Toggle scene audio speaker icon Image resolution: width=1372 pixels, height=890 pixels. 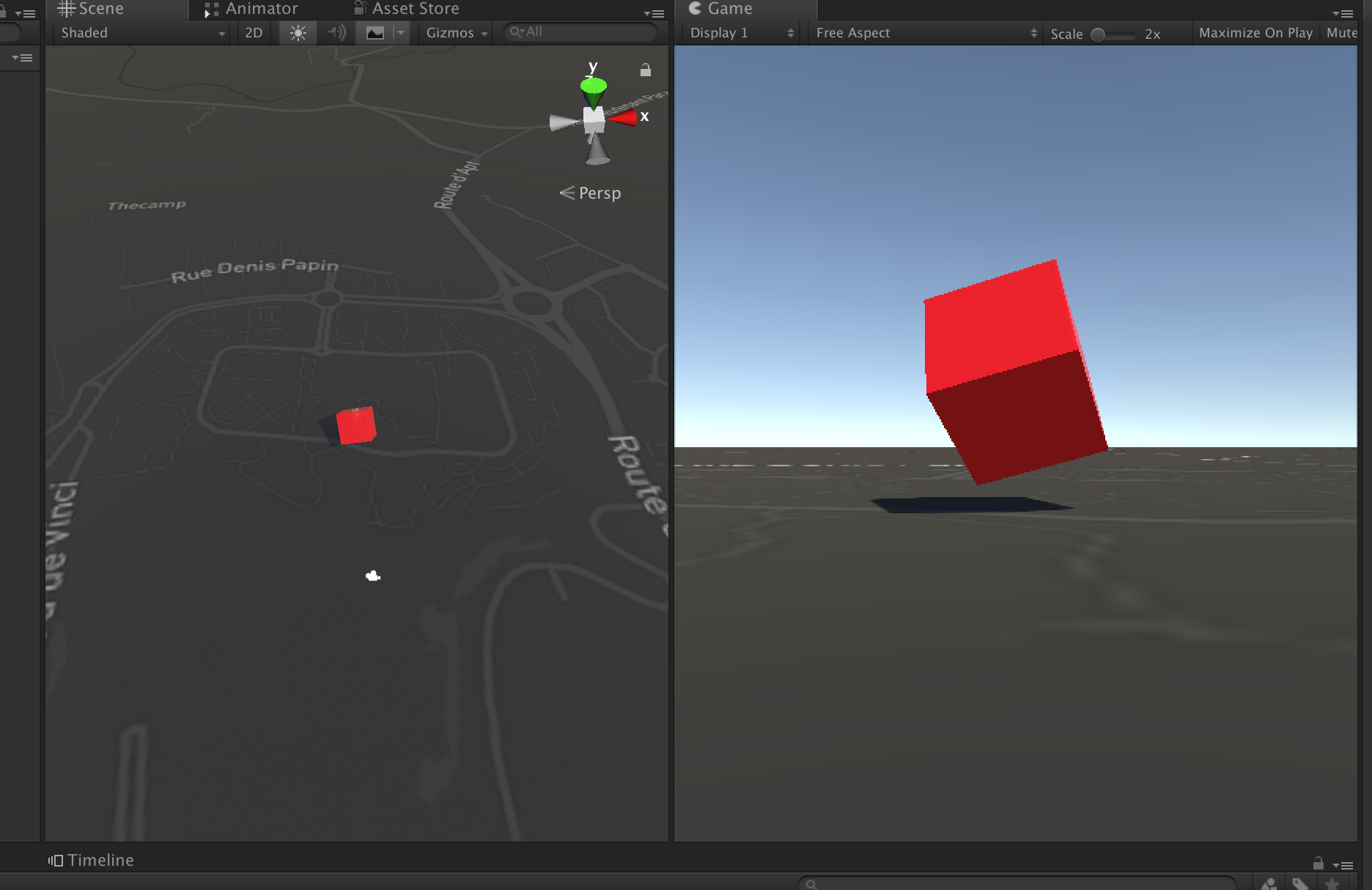click(336, 33)
